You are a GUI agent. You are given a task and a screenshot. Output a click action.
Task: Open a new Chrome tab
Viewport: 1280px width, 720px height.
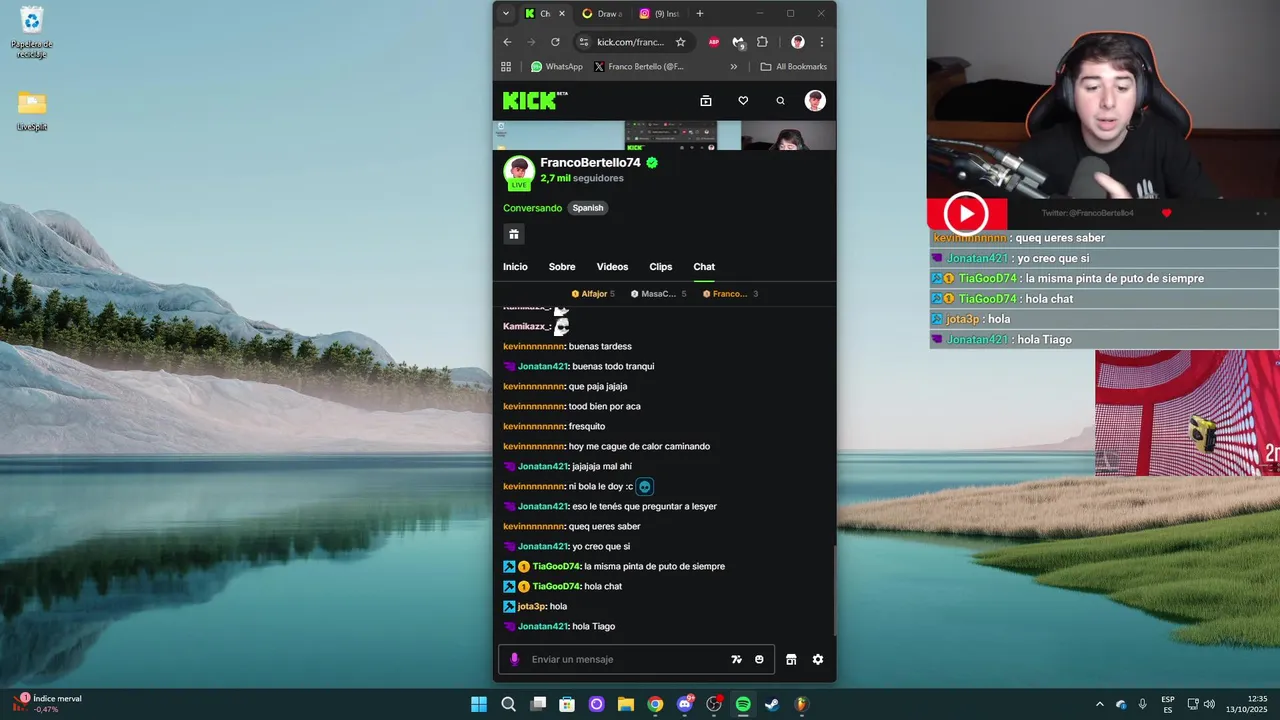click(699, 13)
